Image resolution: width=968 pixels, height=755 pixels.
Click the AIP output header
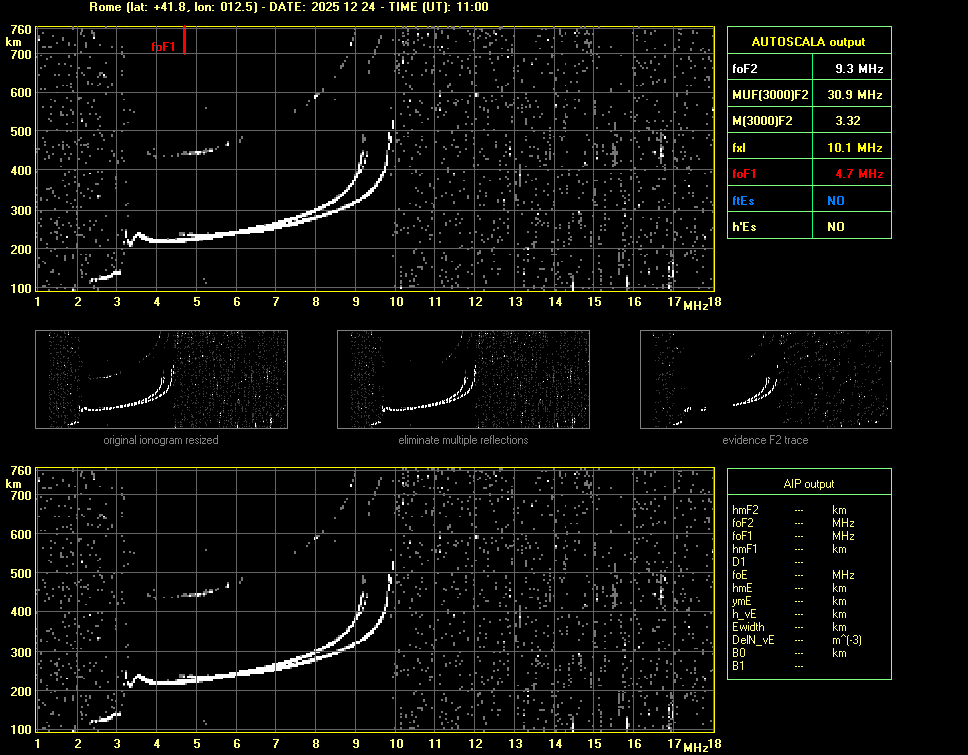click(808, 484)
